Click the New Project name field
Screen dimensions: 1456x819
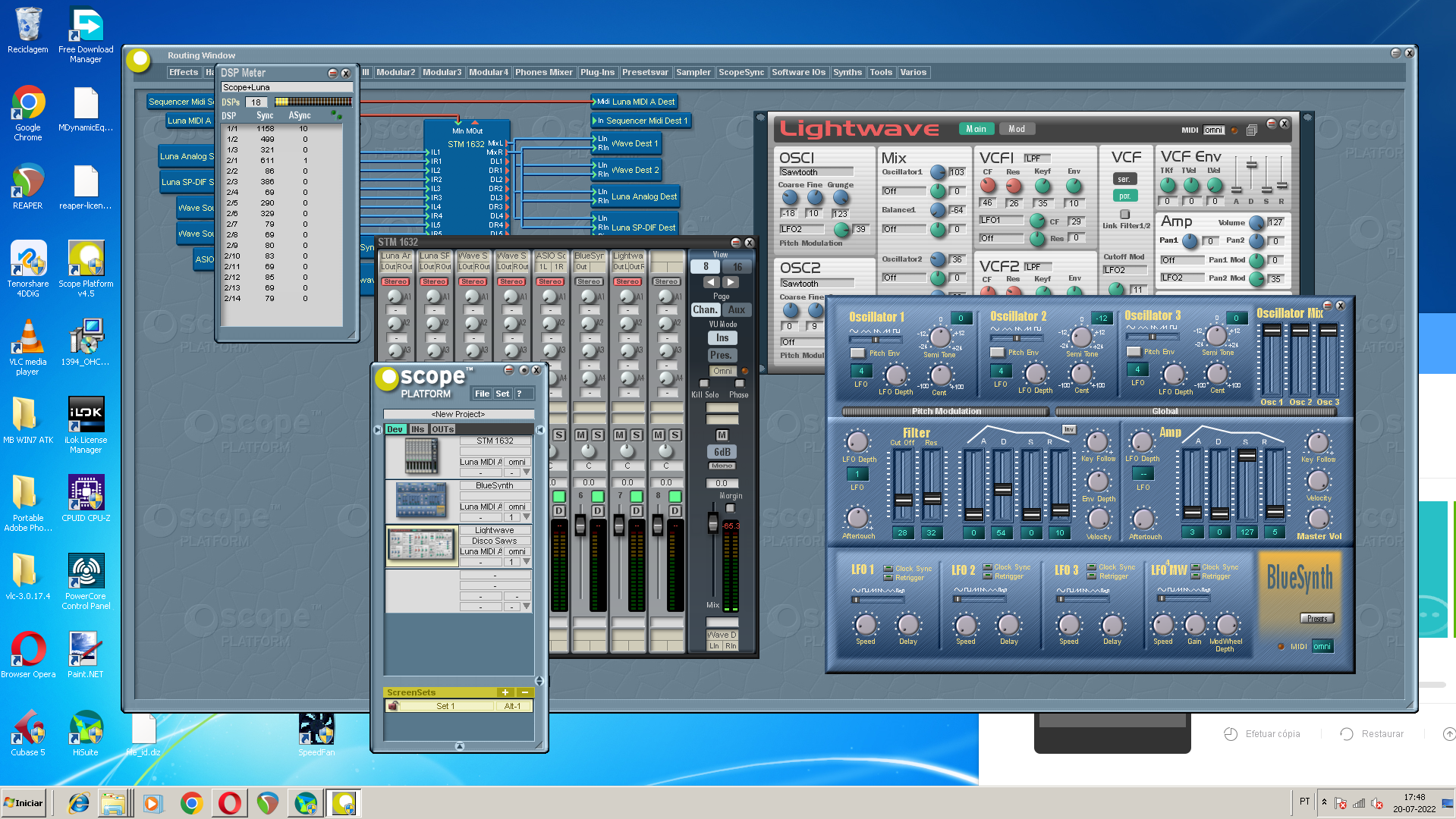[x=458, y=414]
